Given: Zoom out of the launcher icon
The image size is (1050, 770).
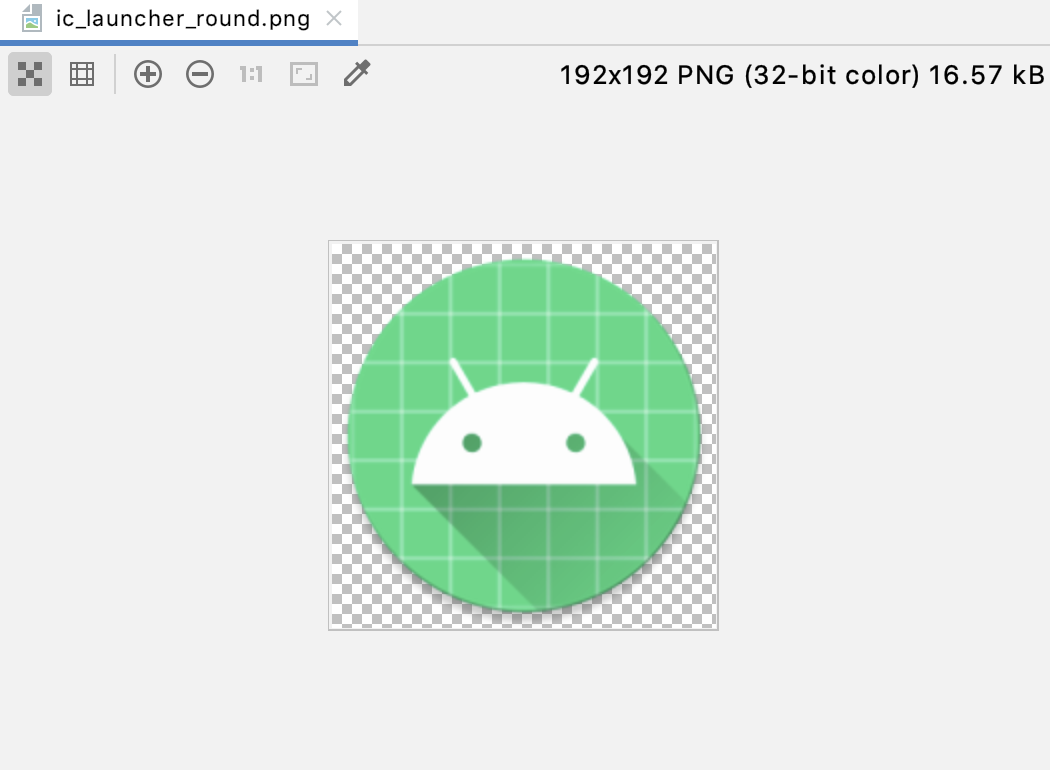Looking at the screenshot, I should (199, 74).
